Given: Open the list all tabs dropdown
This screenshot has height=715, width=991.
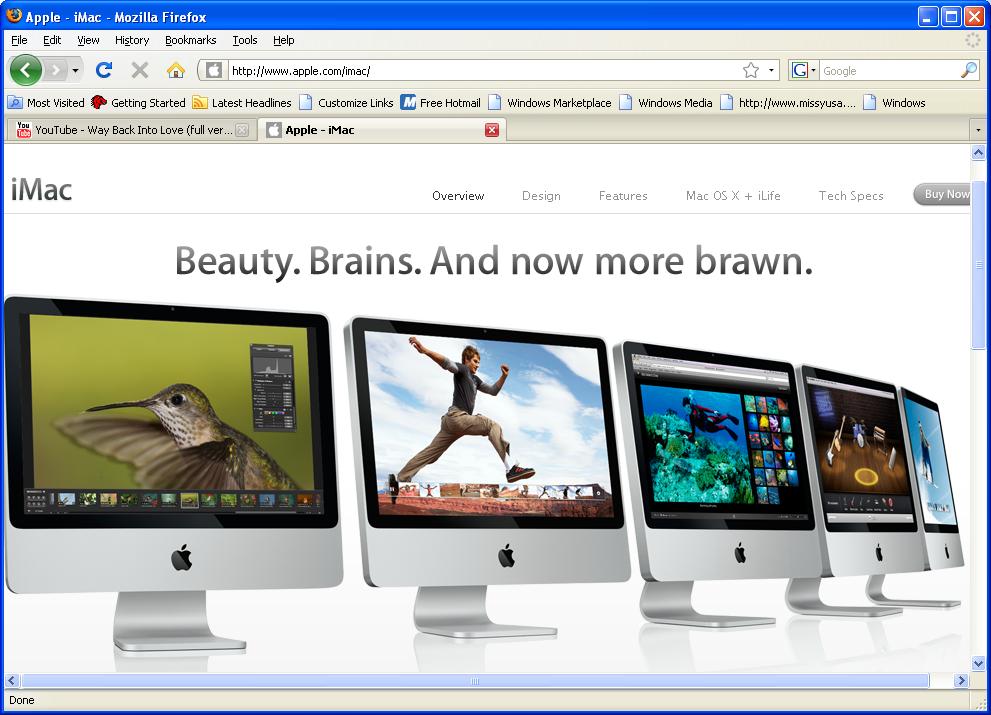Looking at the screenshot, I should point(978,130).
